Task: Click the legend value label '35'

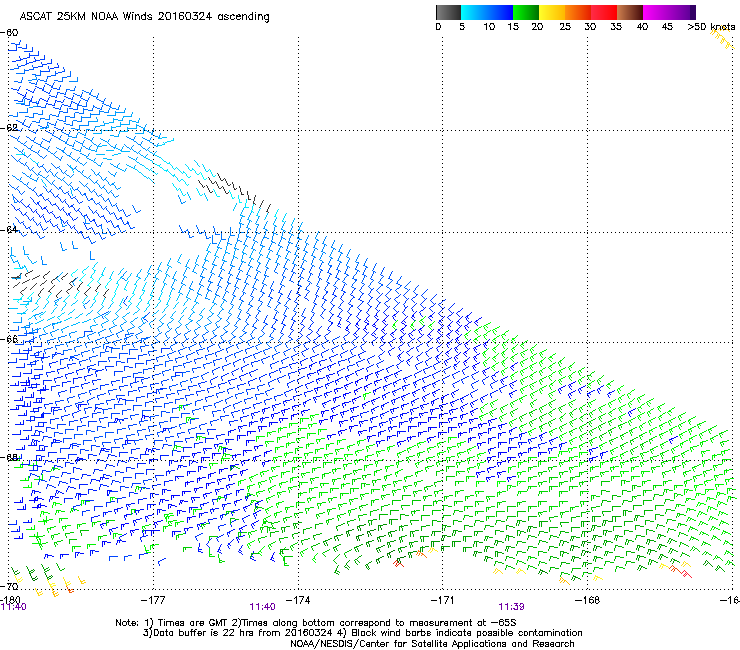Action: [x=616, y=27]
